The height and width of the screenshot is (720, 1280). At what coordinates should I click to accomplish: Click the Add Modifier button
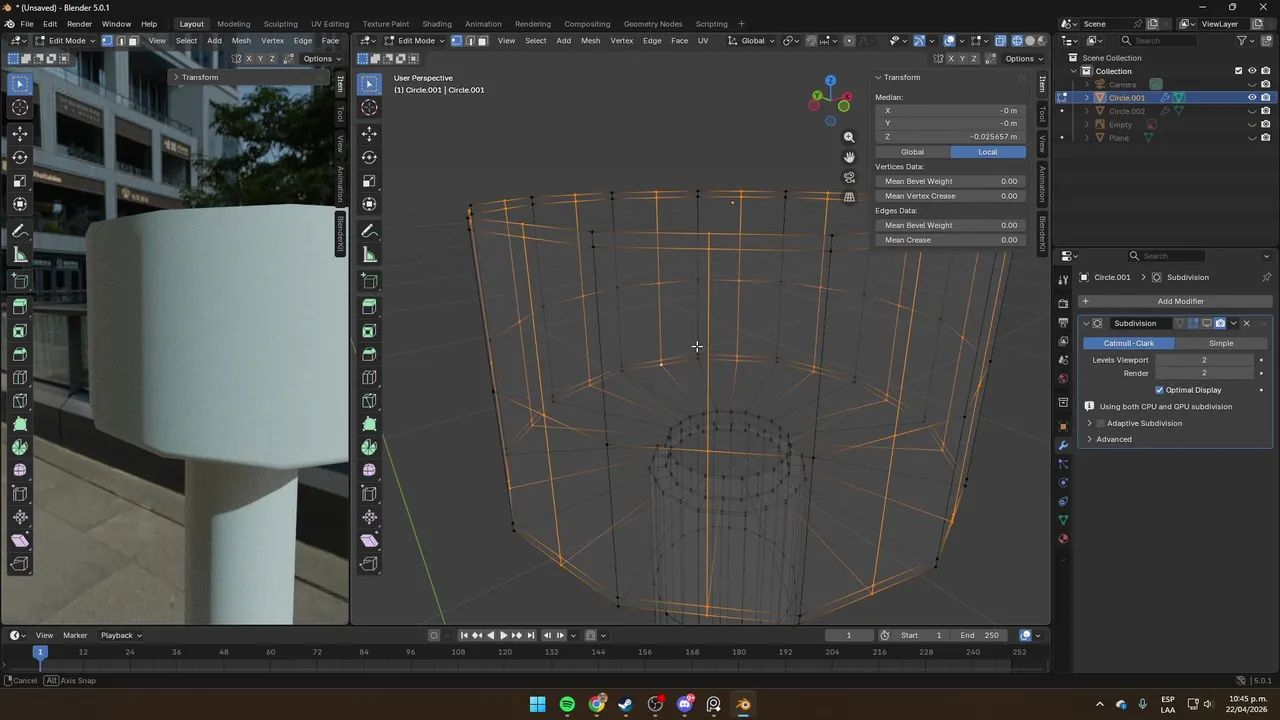pyautogui.click(x=1180, y=301)
